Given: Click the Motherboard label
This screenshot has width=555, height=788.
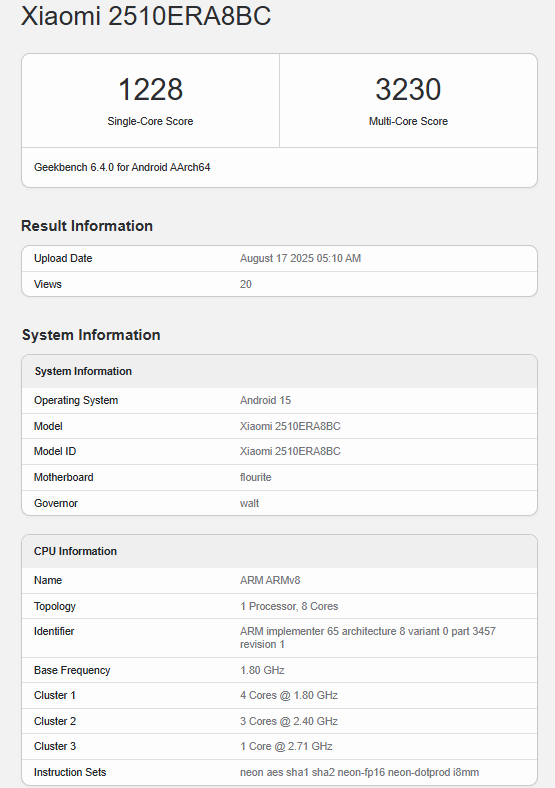Looking at the screenshot, I should pos(63,477).
